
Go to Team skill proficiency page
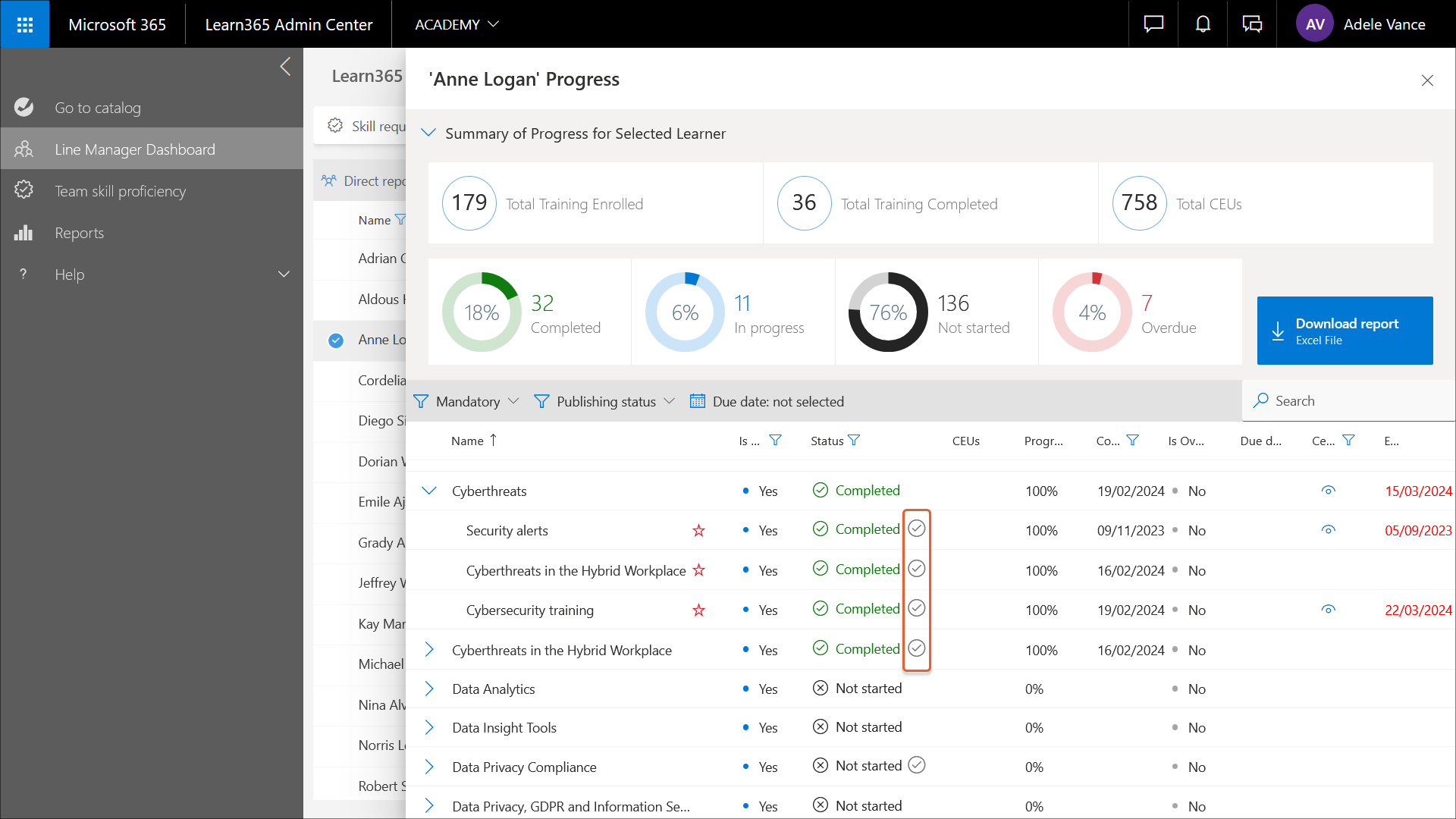[120, 191]
